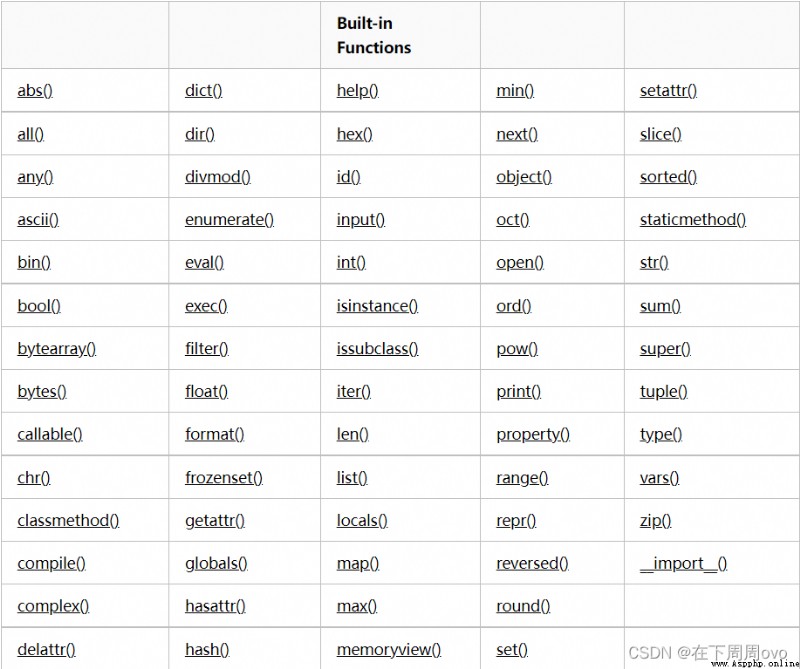Open the isinstance() documentation link
Image resolution: width=800 pixels, height=669 pixels.
[x=377, y=306]
